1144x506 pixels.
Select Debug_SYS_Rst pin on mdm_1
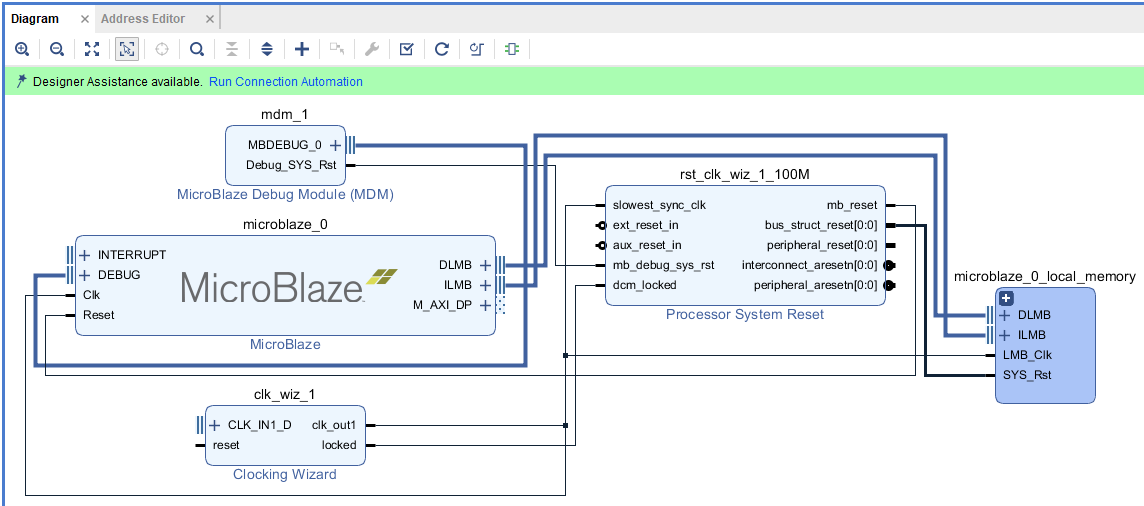point(291,165)
